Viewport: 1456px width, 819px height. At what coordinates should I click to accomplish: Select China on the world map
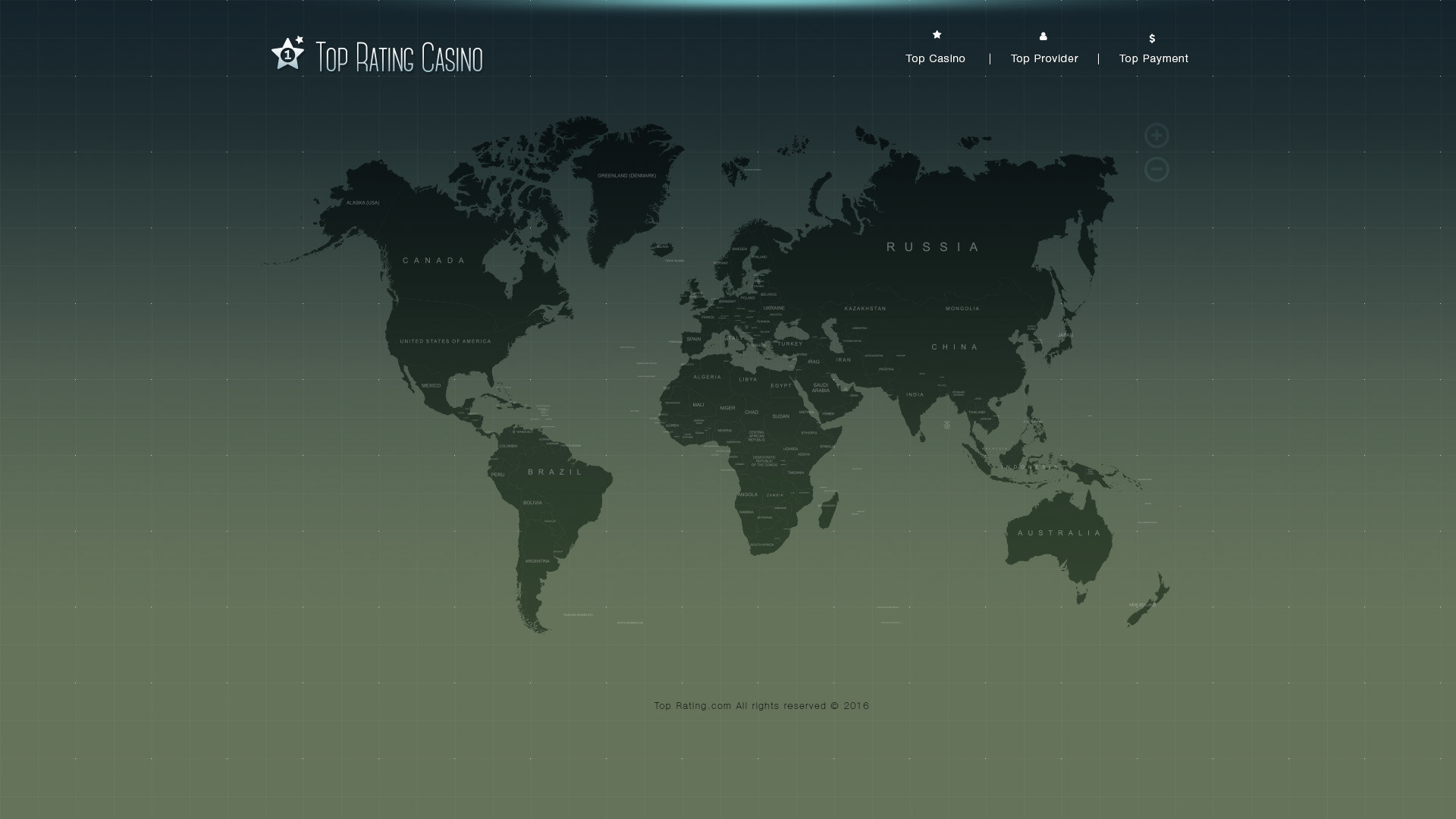(955, 347)
